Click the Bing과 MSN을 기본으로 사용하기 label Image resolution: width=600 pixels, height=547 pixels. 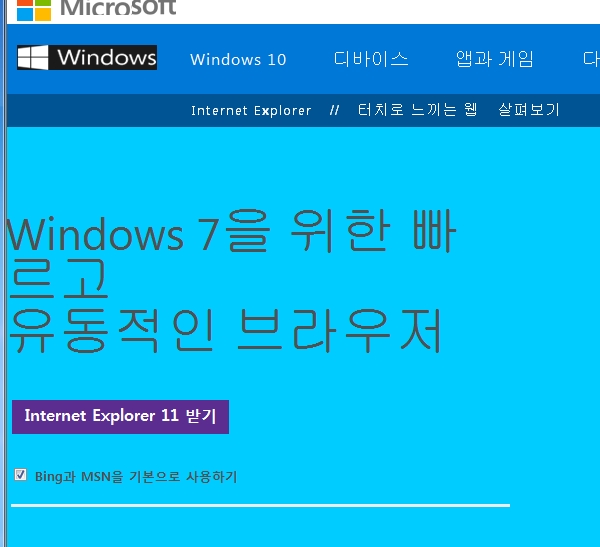click(136, 477)
